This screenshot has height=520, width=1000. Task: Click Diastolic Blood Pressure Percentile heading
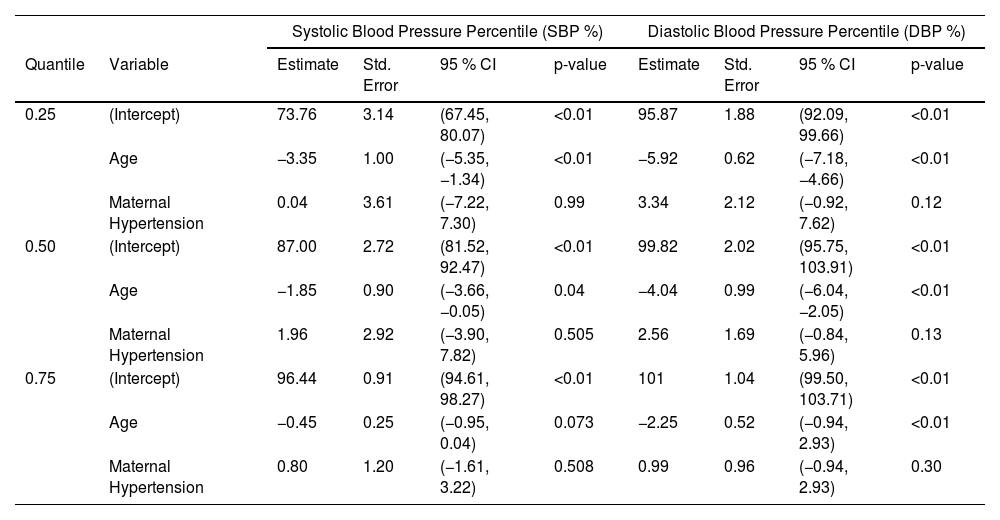tap(806, 31)
